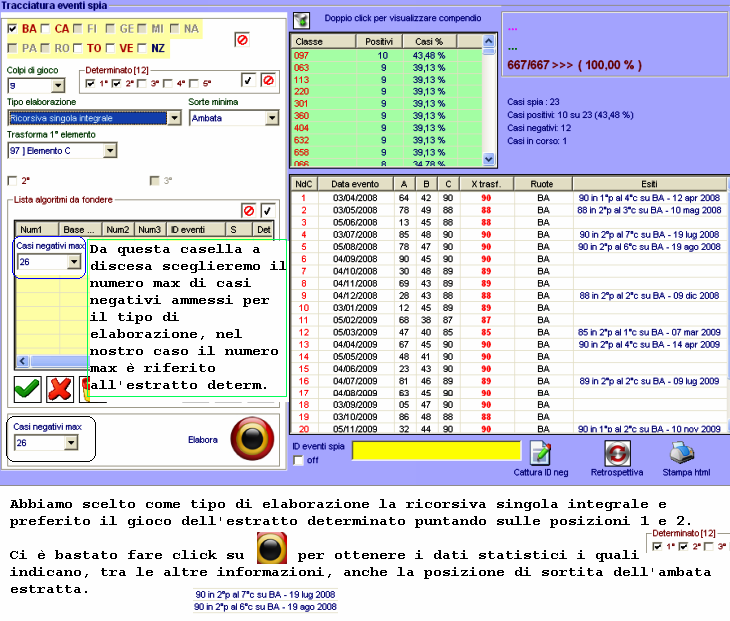Click the '667/667 >>> ( 100,00 % )' text
This screenshot has height=621, width=730.
click(x=575, y=65)
